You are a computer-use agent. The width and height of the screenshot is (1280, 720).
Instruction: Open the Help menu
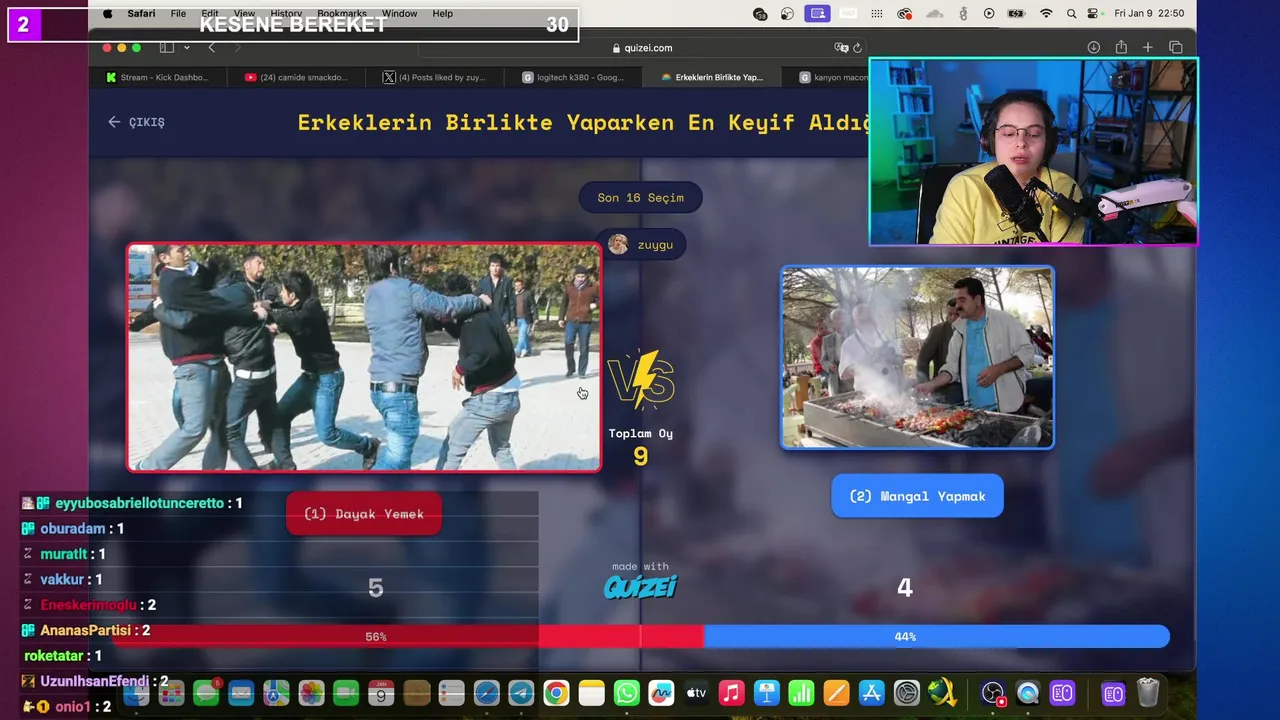tap(442, 14)
